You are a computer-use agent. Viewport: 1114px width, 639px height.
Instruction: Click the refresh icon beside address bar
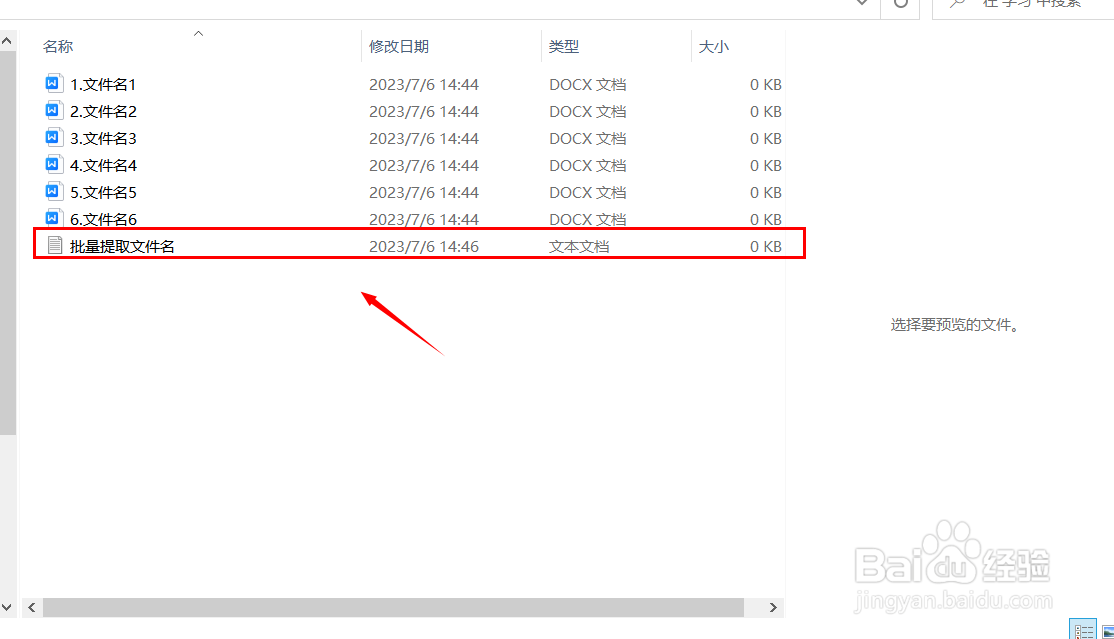click(901, 4)
